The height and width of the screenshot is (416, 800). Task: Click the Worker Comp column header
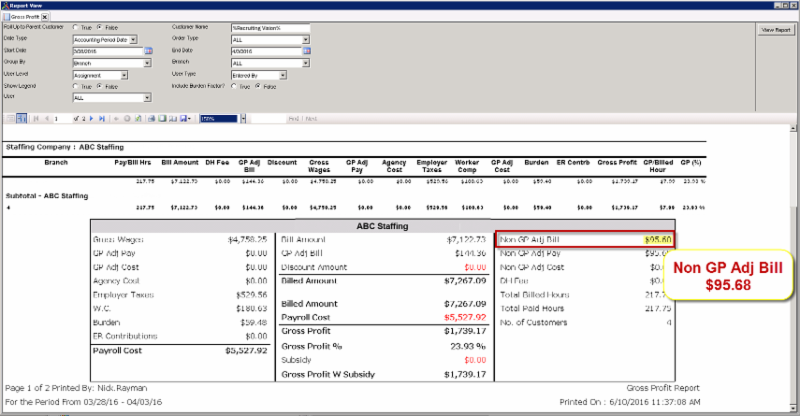point(467,166)
